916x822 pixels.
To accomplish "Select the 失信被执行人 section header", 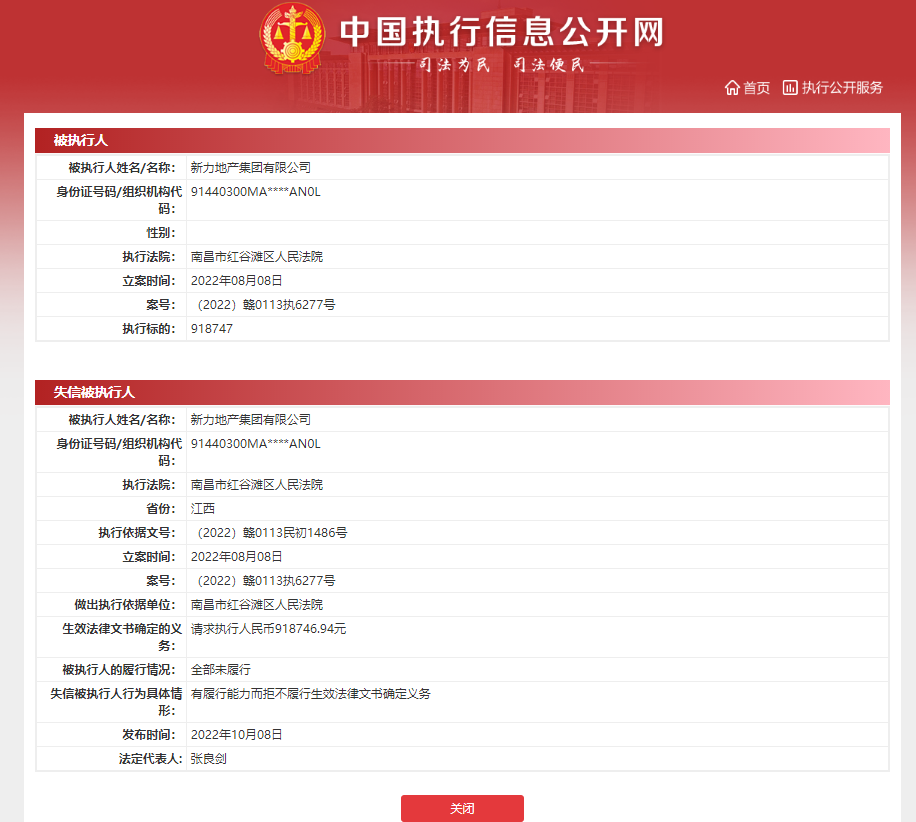I will (x=462, y=392).
